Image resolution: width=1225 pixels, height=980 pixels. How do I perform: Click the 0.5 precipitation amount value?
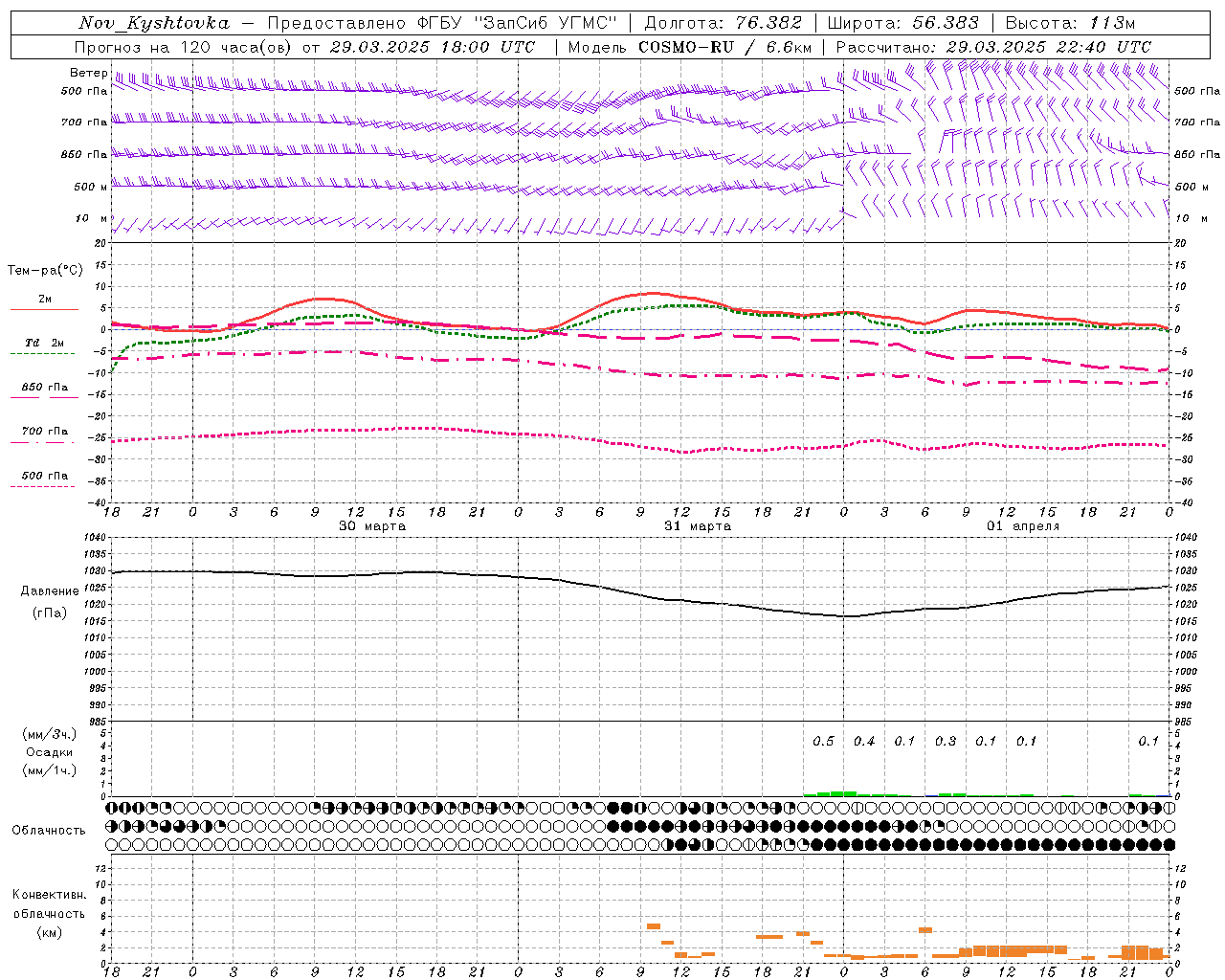click(x=823, y=741)
